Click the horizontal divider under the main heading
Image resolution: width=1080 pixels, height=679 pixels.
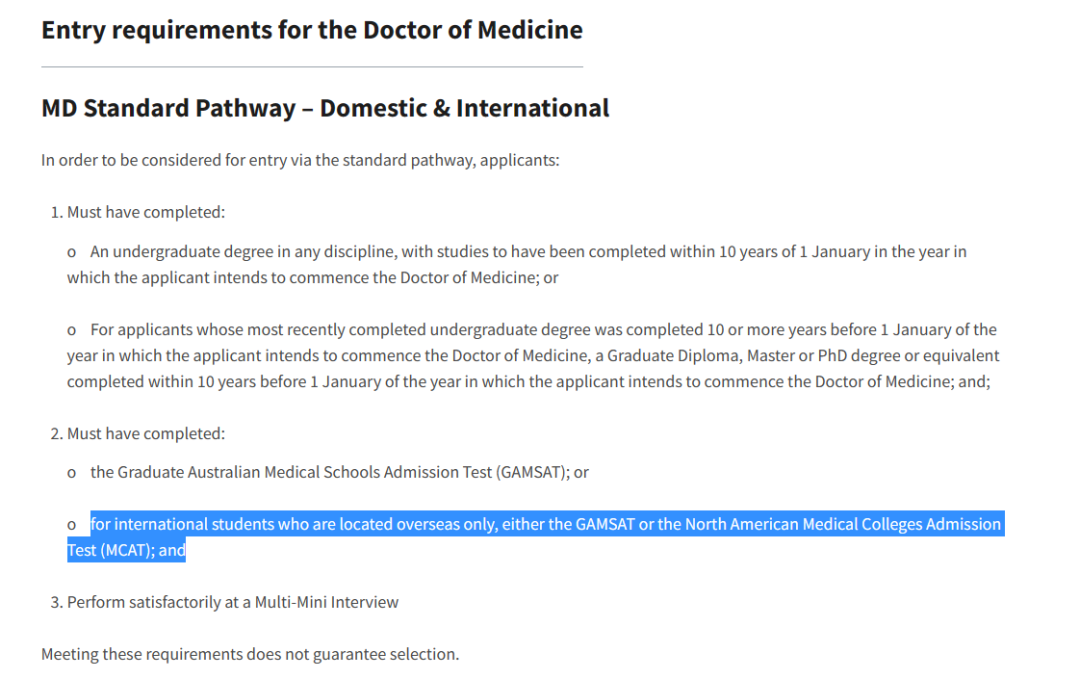pyautogui.click(x=311, y=67)
